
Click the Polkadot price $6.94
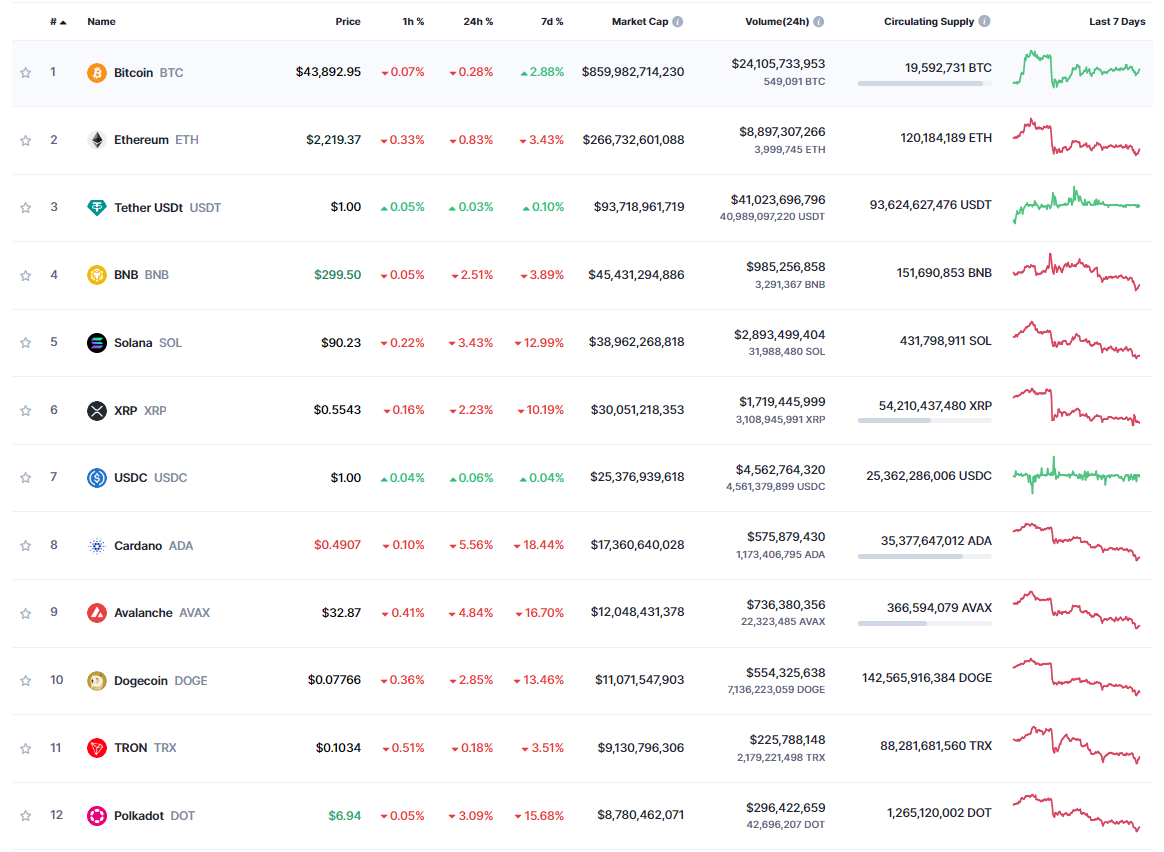coord(344,816)
